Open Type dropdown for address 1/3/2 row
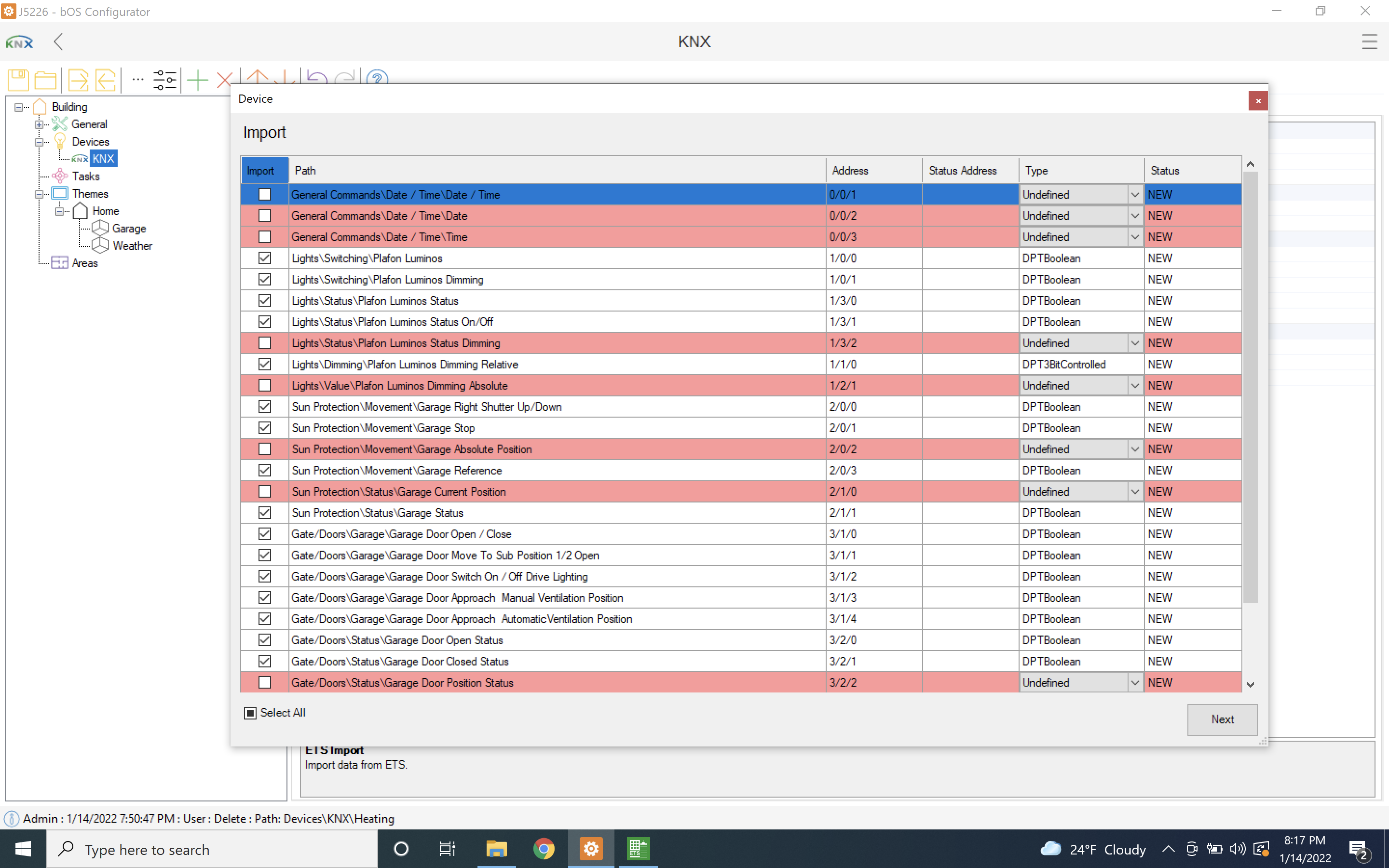 click(1134, 343)
